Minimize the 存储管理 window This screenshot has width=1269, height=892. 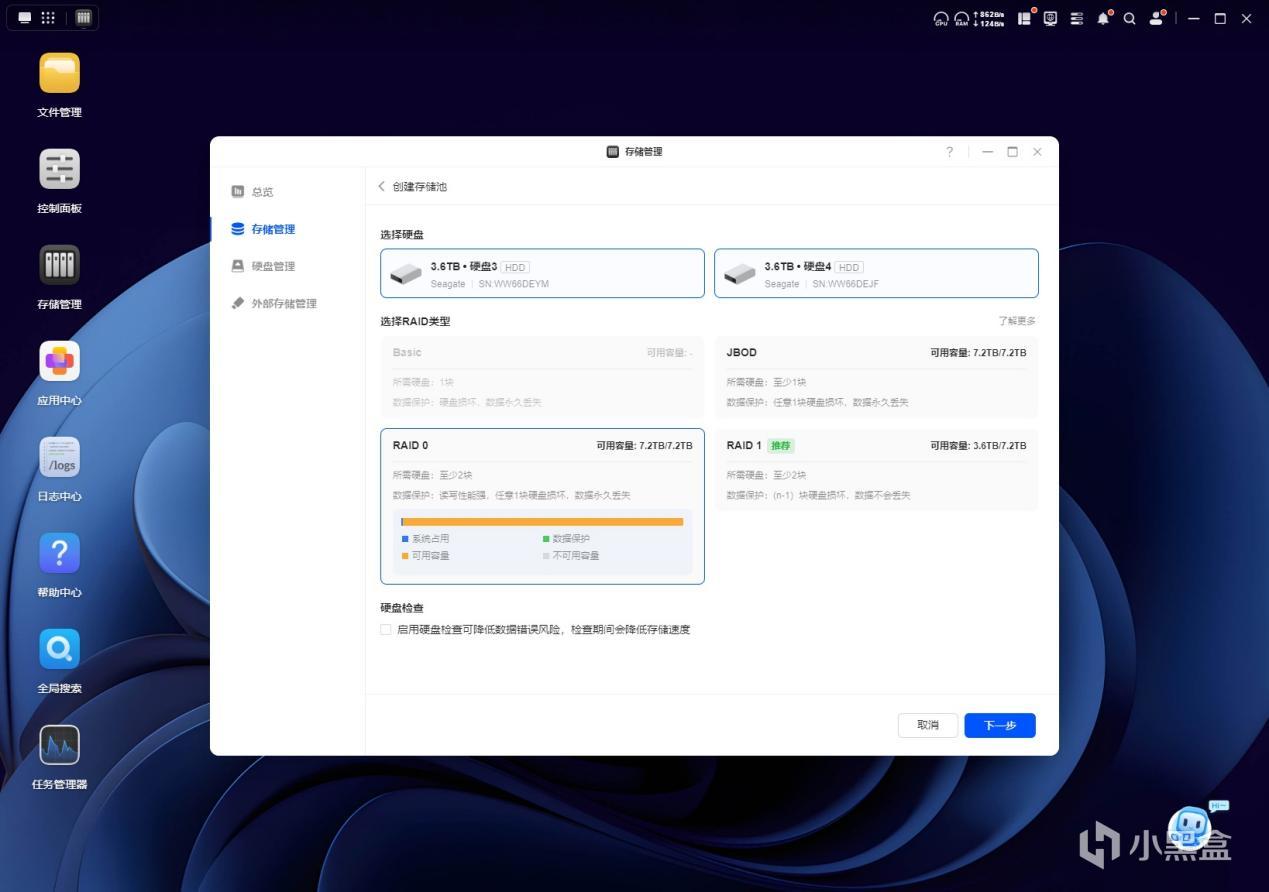(987, 152)
